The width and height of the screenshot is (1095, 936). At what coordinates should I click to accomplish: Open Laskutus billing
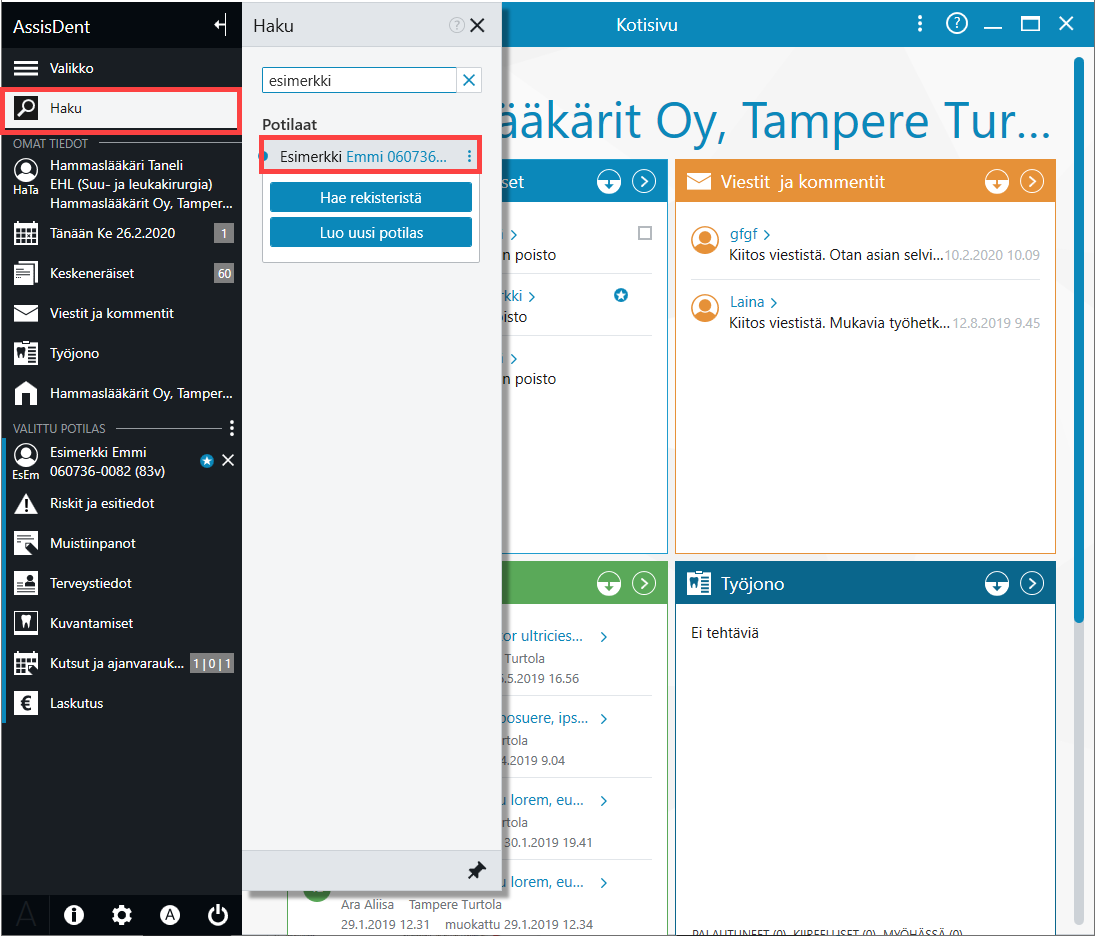coord(121,703)
